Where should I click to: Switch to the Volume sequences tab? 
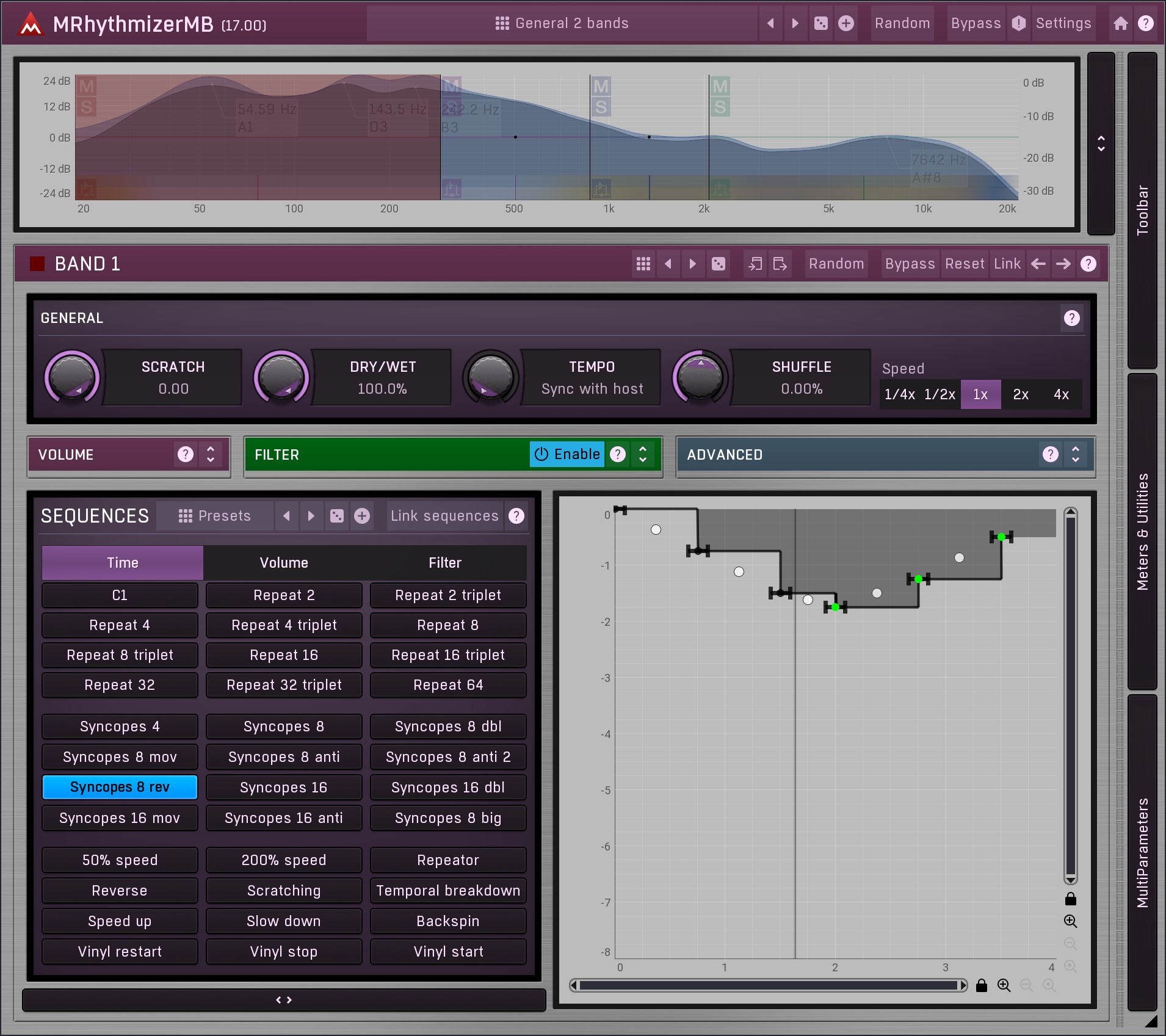284,563
